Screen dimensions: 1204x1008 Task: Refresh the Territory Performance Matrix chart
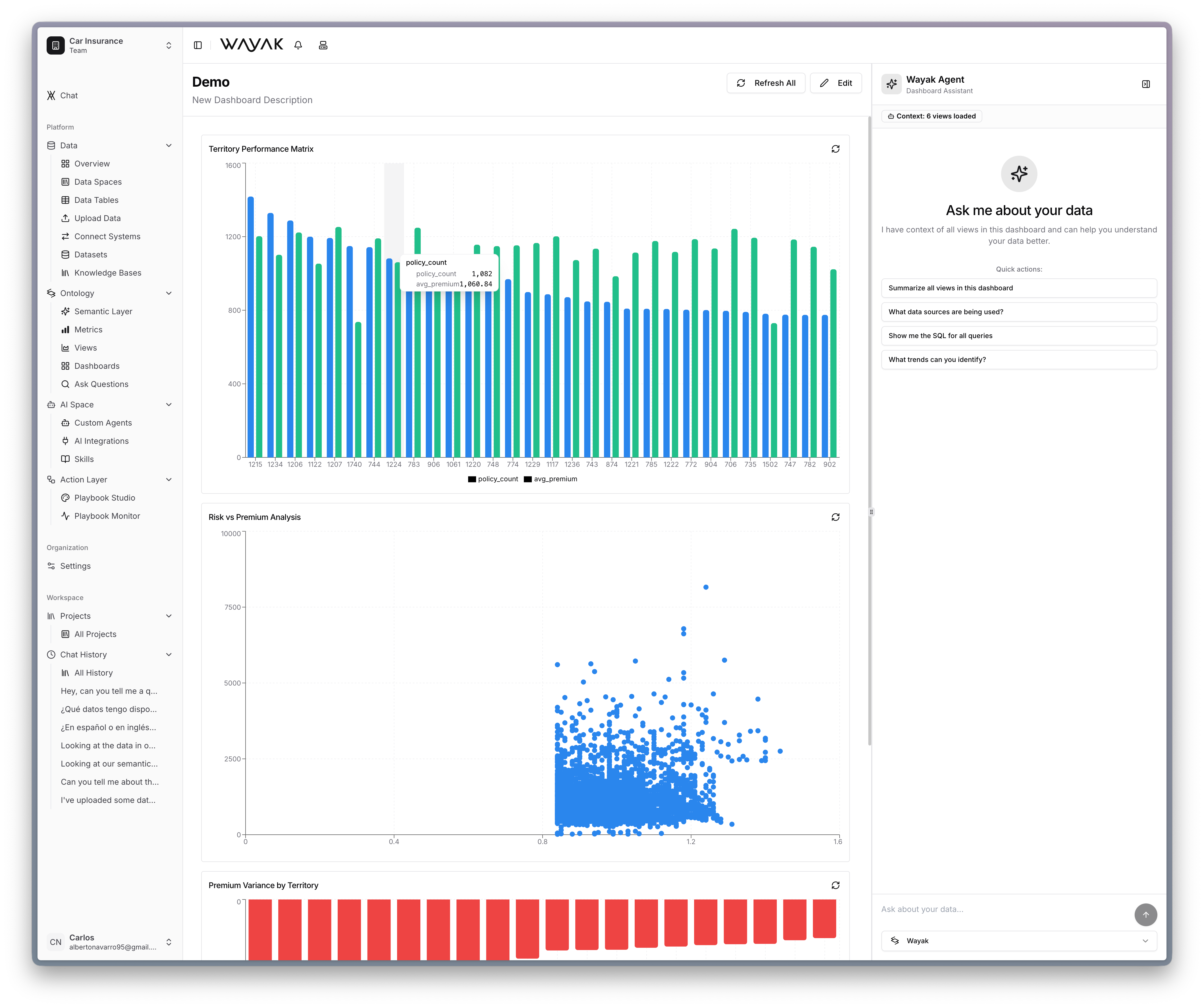coord(835,149)
